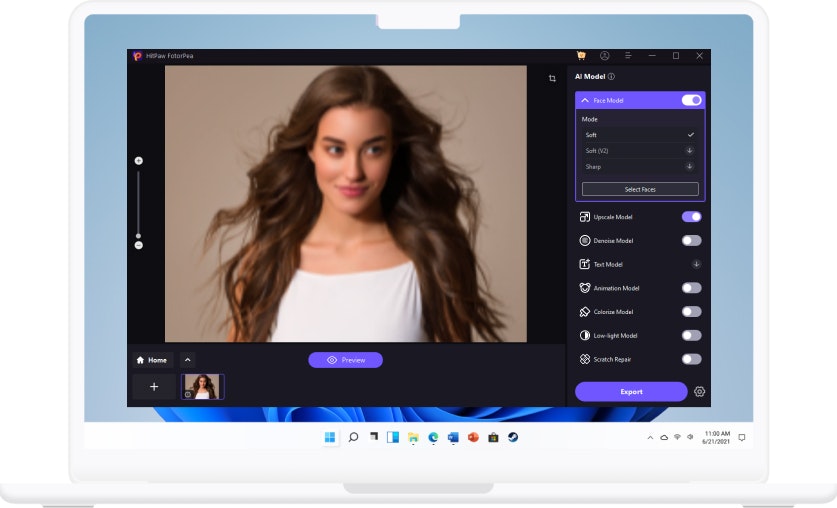Open Microsoft Edge from taskbar
This screenshot has height=508, width=837.
coord(433,438)
